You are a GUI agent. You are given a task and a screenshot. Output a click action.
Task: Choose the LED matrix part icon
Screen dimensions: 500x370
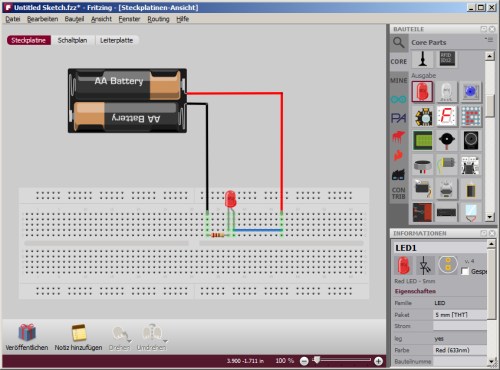click(x=471, y=116)
